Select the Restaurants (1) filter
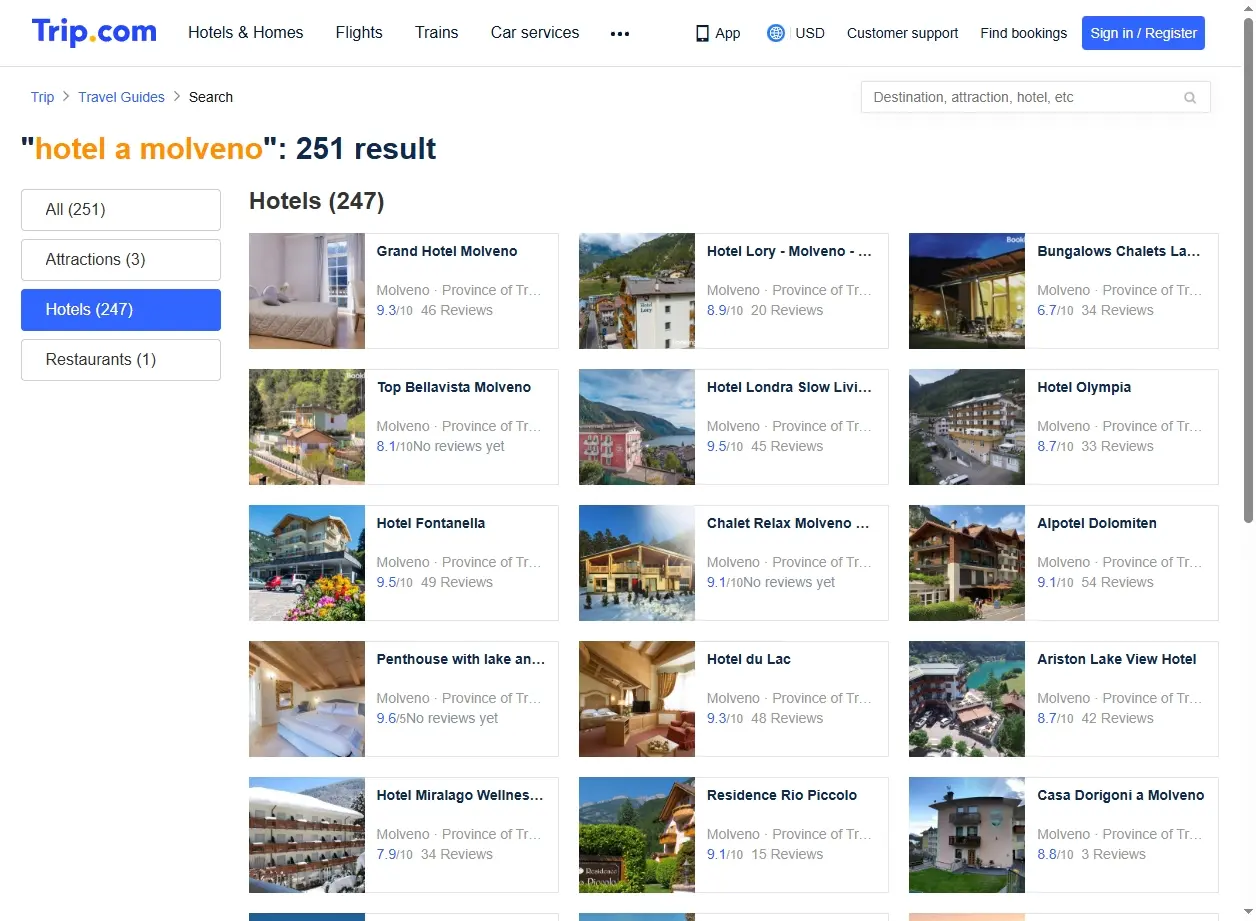Screen dimensions: 1256x921 coord(121,360)
